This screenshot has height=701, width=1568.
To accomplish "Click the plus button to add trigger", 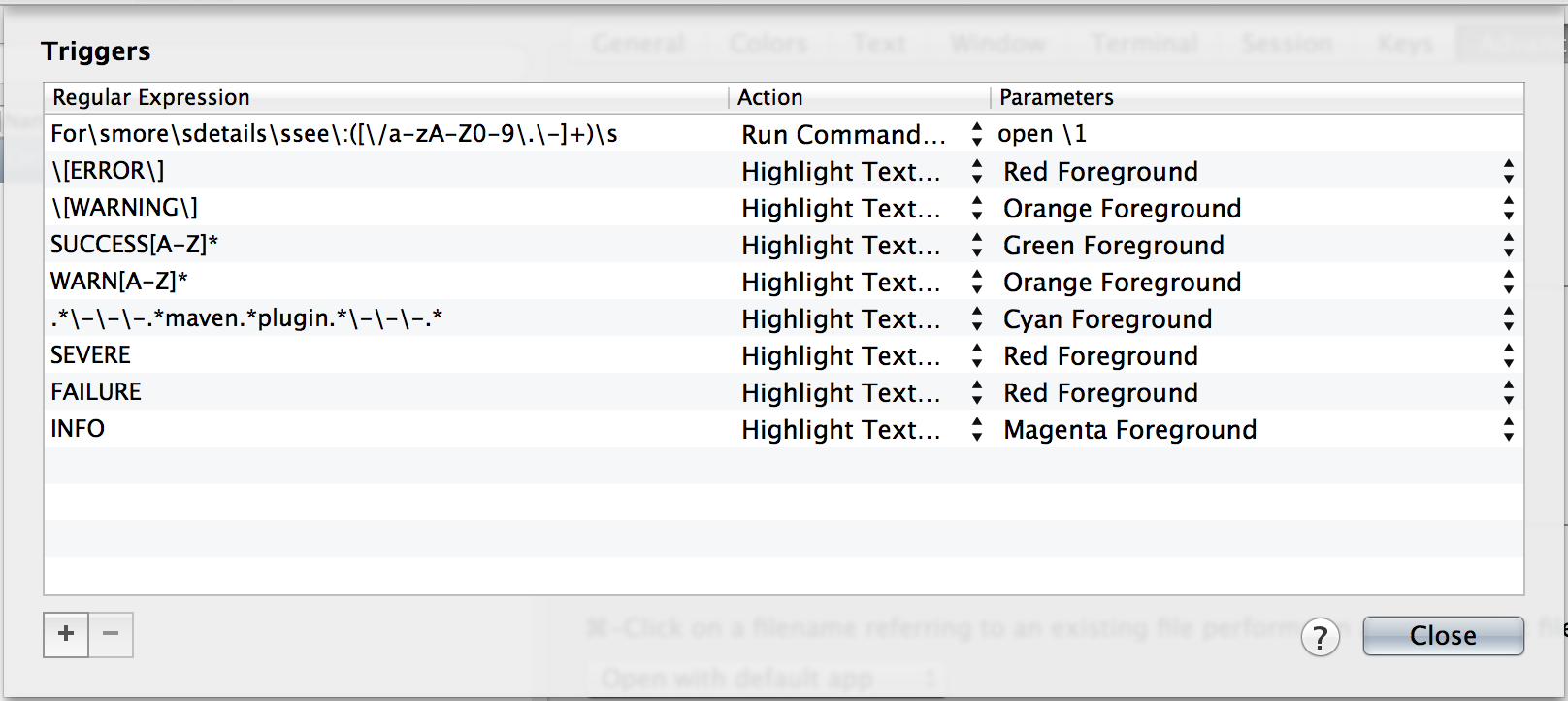I will click(66, 635).
